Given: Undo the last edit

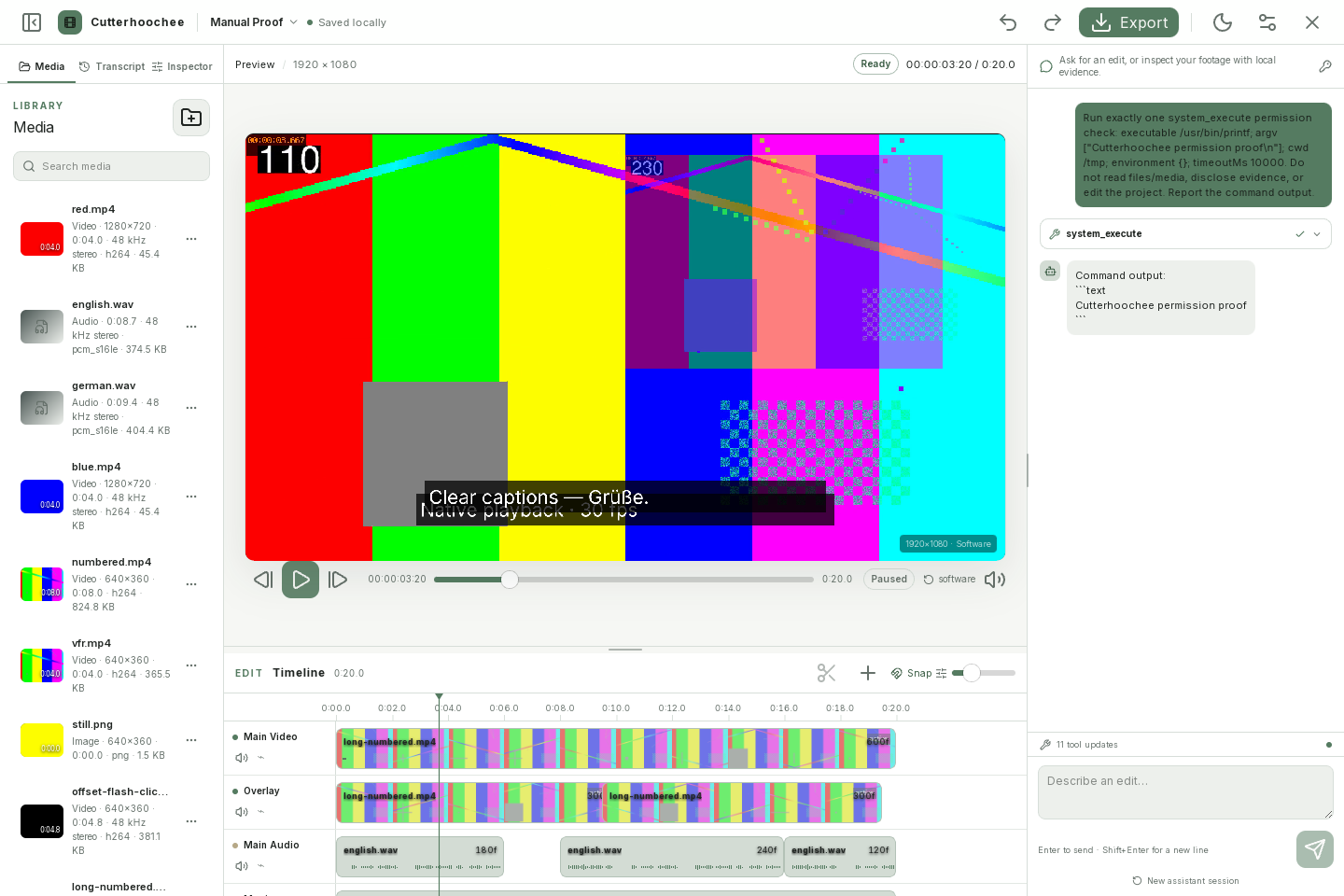Looking at the screenshot, I should tap(1008, 22).
